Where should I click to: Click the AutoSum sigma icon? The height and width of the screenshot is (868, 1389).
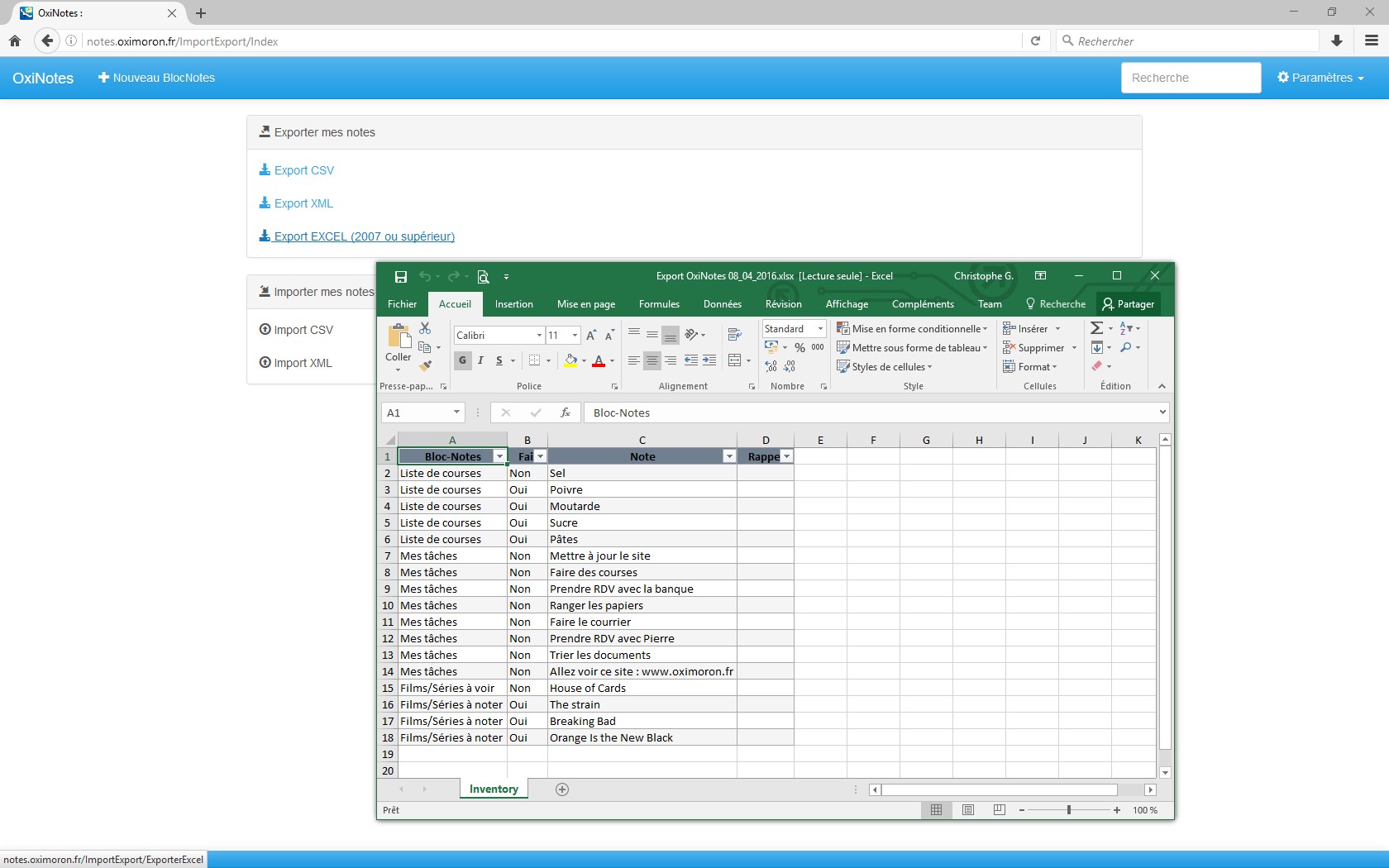coord(1096,328)
